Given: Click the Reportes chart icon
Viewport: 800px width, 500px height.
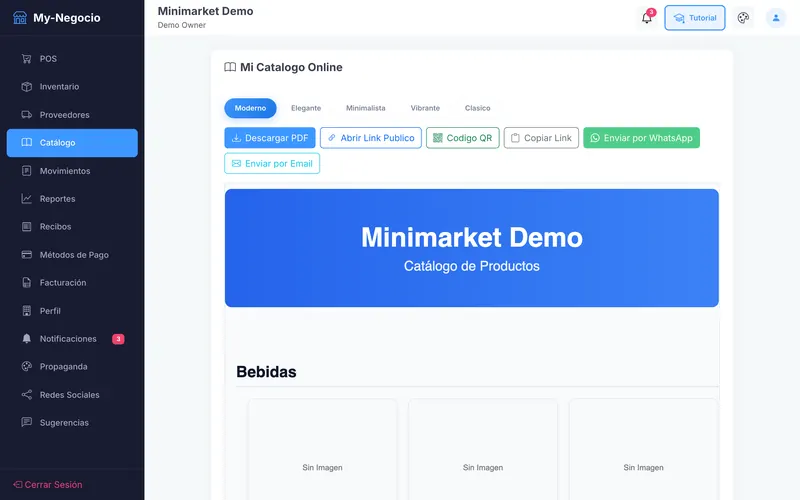Looking at the screenshot, I should pyautogui.click(x=27, y=198).
